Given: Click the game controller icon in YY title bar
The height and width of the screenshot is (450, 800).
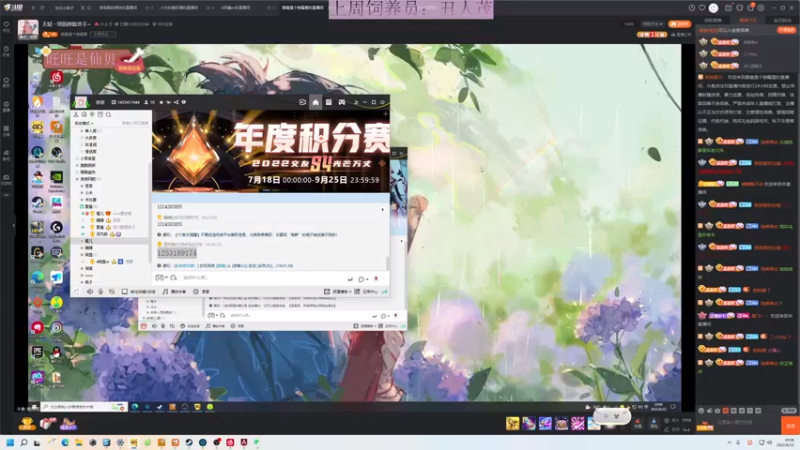Looking at the screenshot, I should (341, 103).
